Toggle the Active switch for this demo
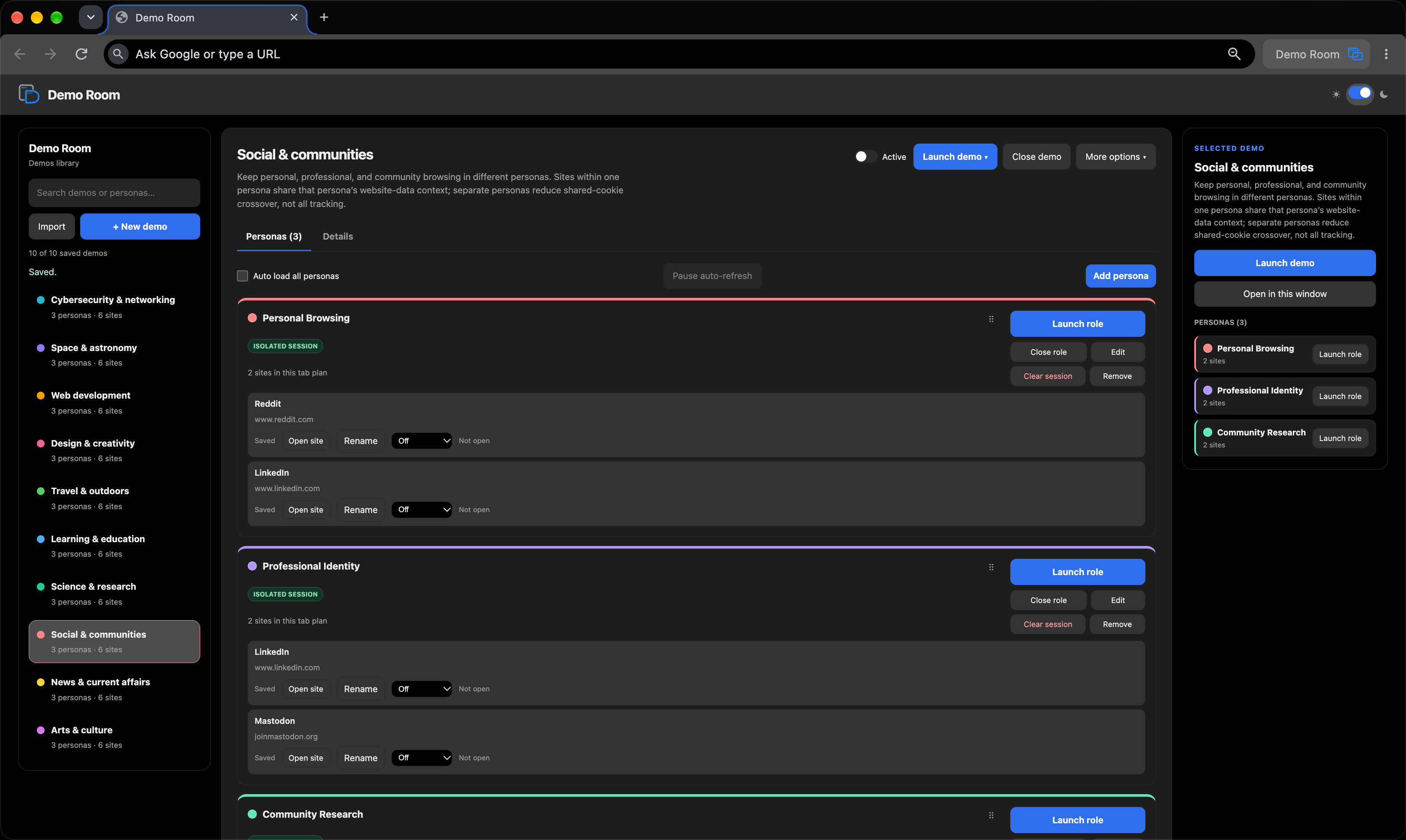 tap(865, 157)
